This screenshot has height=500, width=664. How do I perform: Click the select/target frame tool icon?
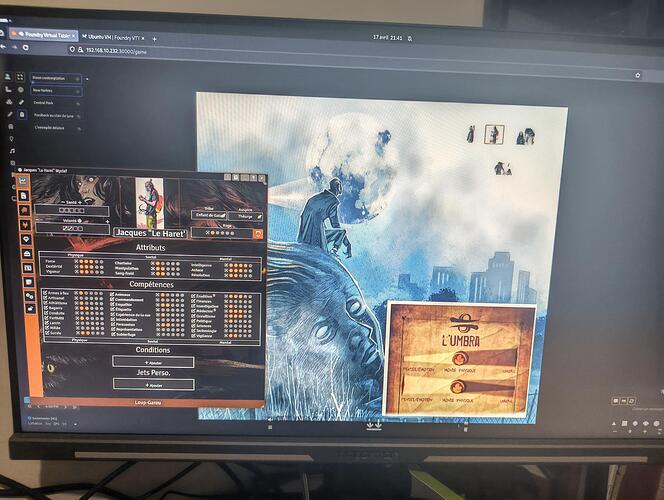pos(20,77)
